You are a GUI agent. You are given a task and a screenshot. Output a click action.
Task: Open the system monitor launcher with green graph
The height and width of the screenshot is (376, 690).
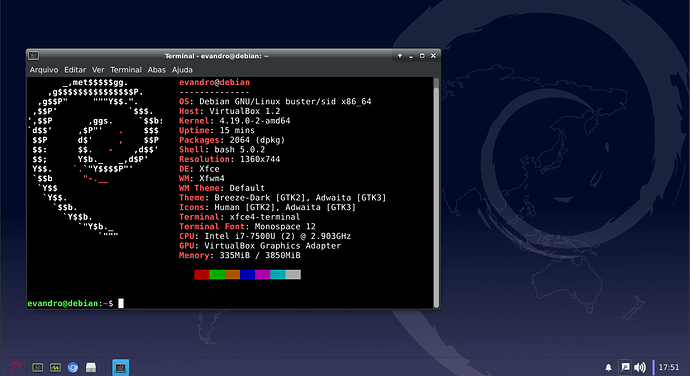[55, 367]
